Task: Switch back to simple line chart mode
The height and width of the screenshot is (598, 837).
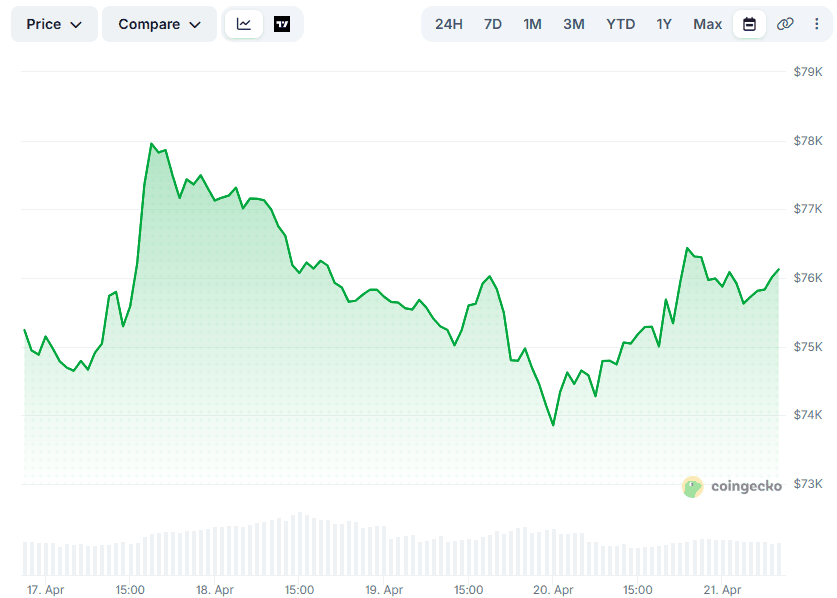Action: click(243, 23)
